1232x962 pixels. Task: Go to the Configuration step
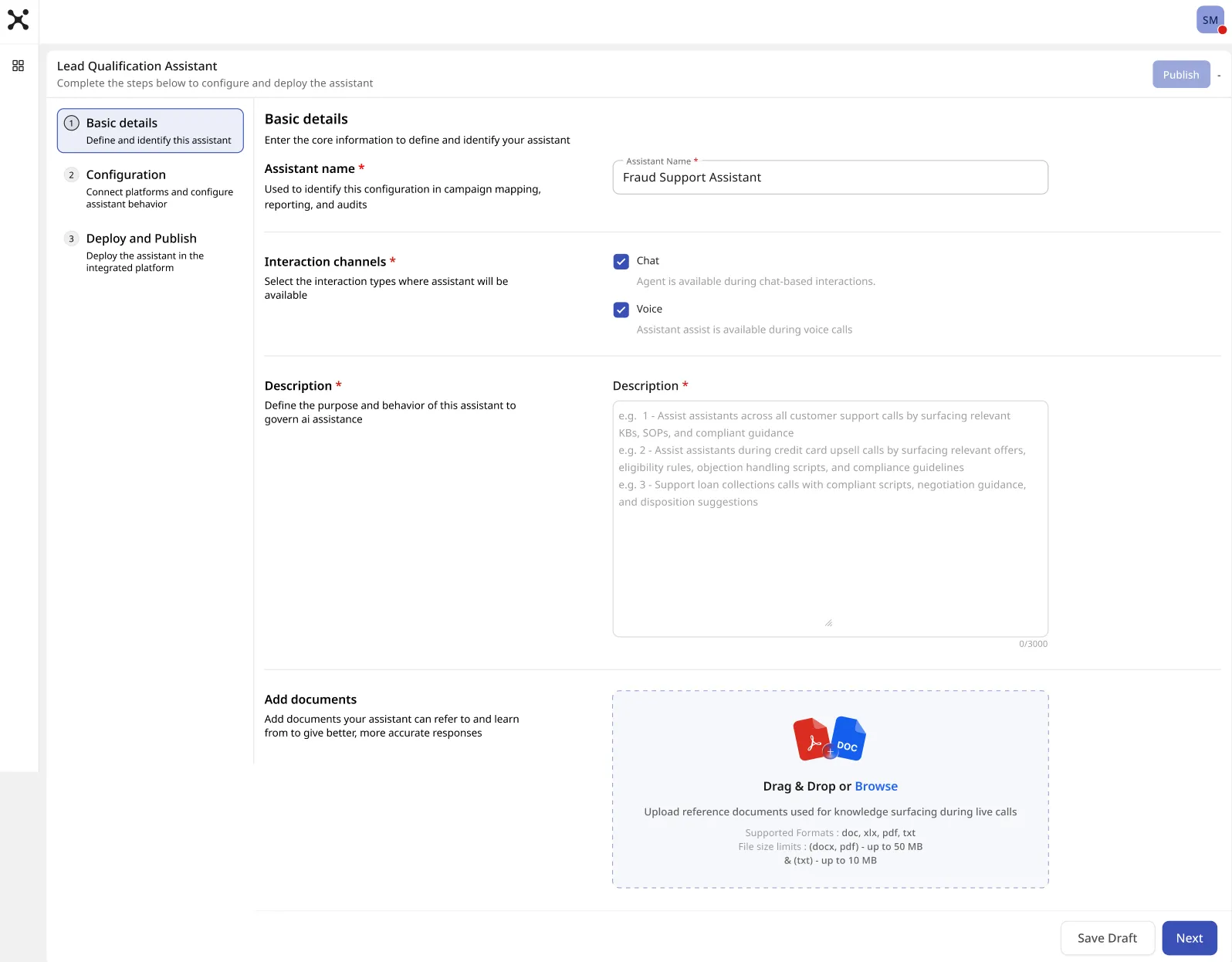coord(150,188)
